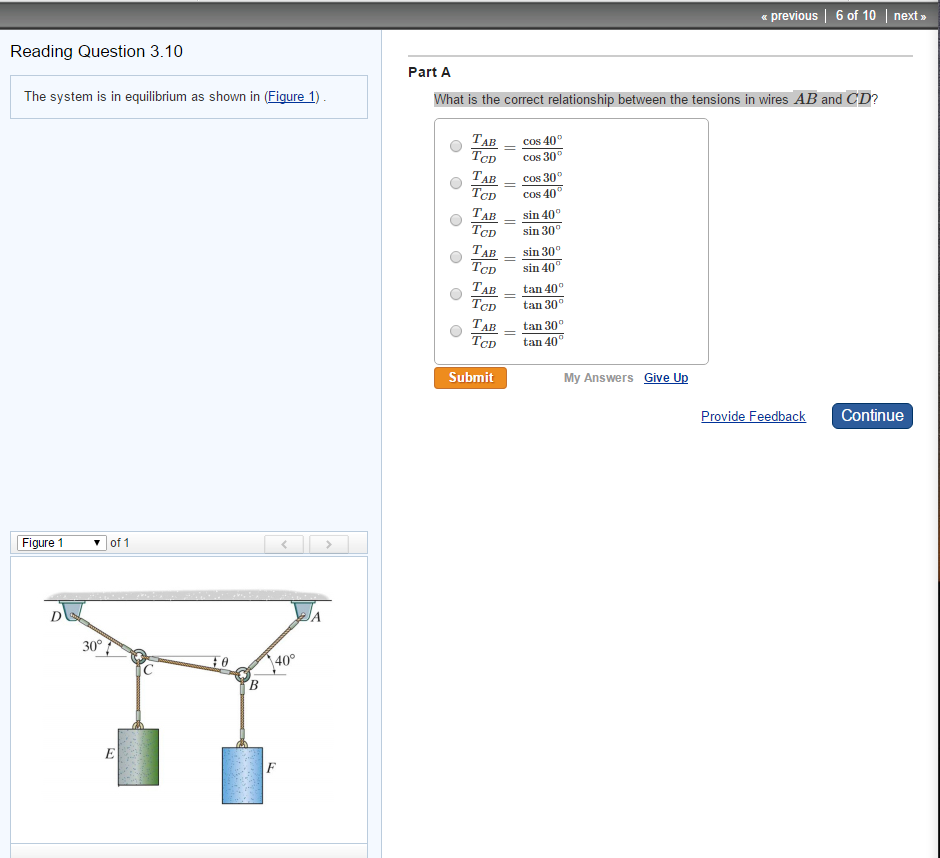Select the tan 30° over tan 40° answer

click(x=456, y=332)
